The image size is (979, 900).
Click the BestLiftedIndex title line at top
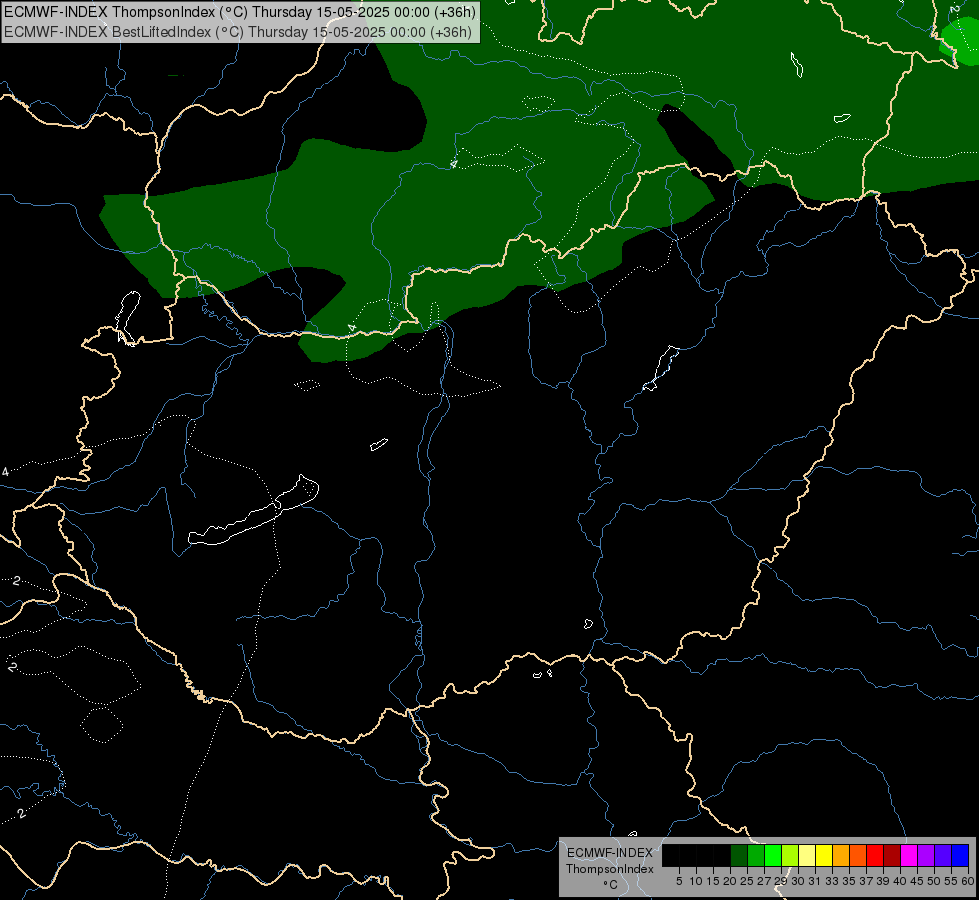coord(238,32)
